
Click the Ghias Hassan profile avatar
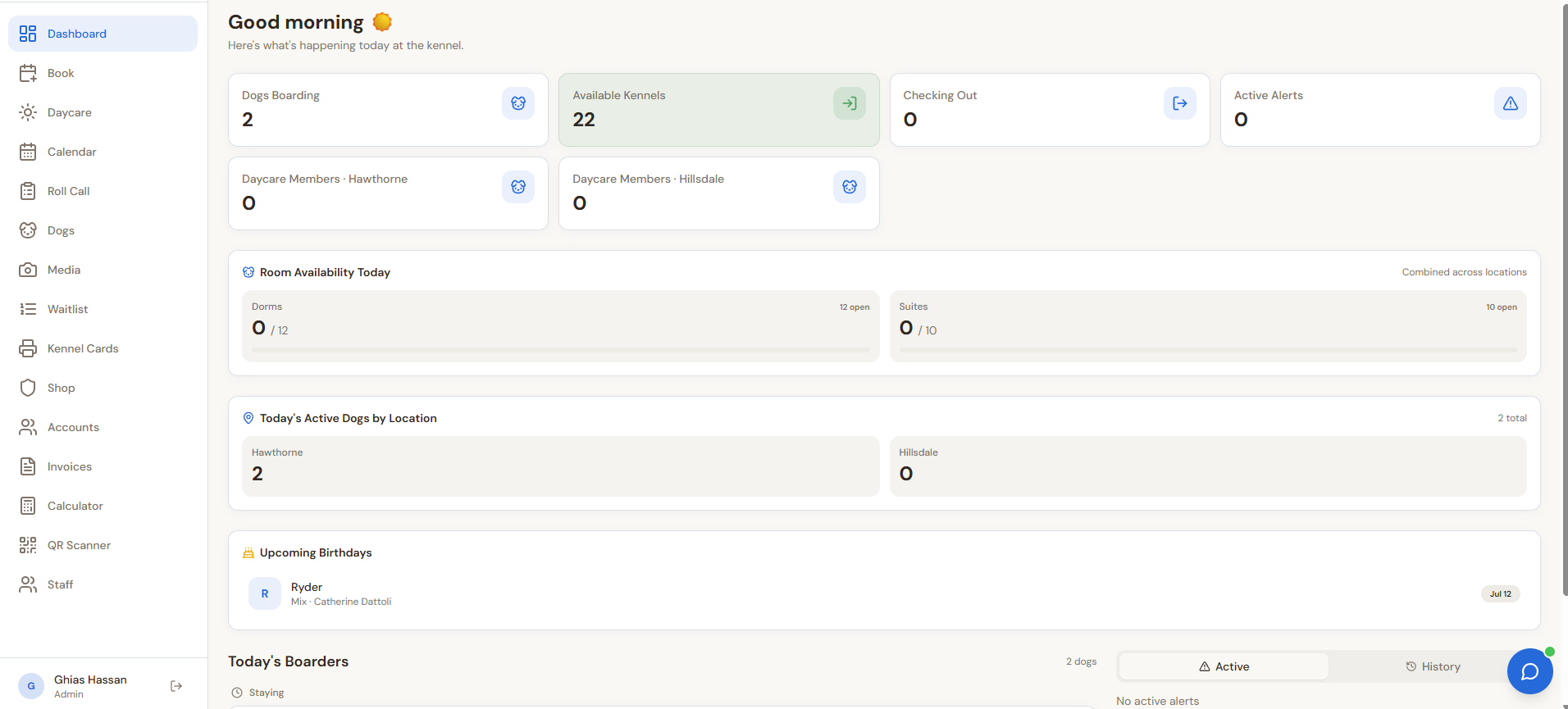coord(31,686)
